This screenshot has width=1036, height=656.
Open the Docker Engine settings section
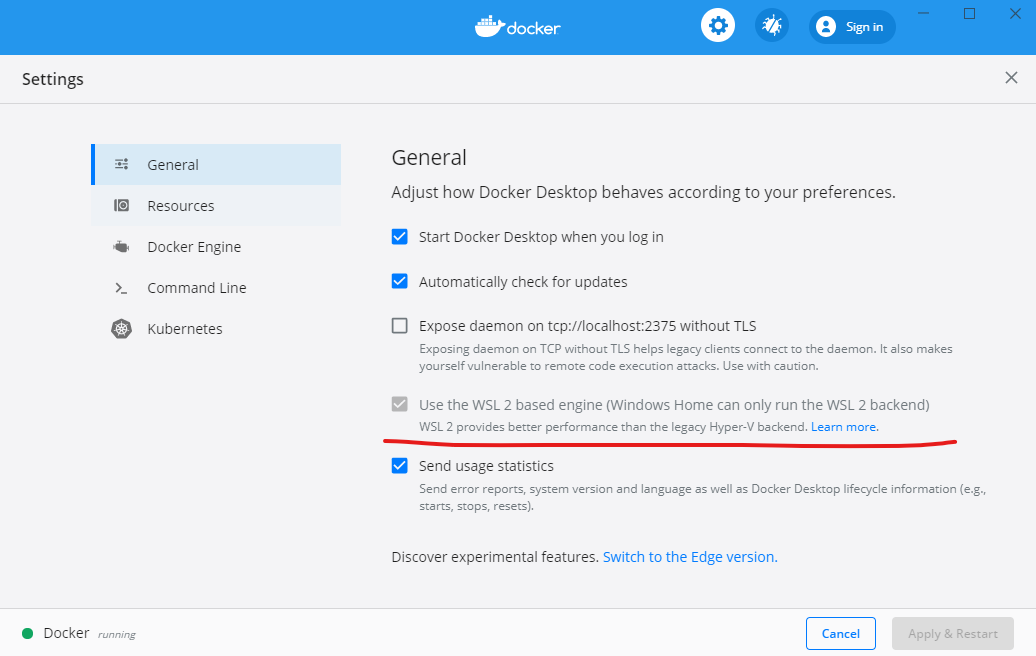tap(216, 246)
